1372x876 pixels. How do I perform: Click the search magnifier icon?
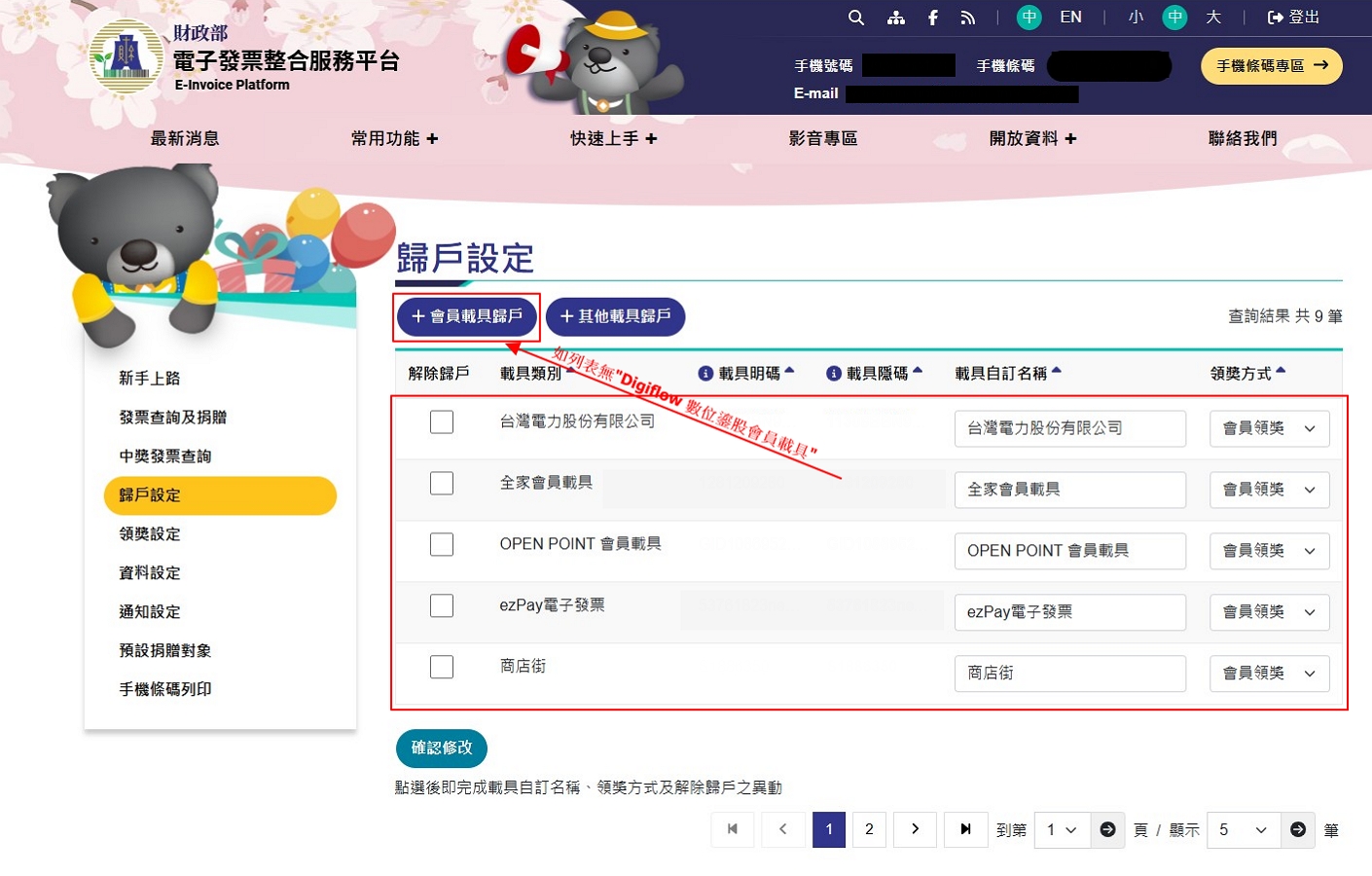pyautogui.click(x=856, y=18)
